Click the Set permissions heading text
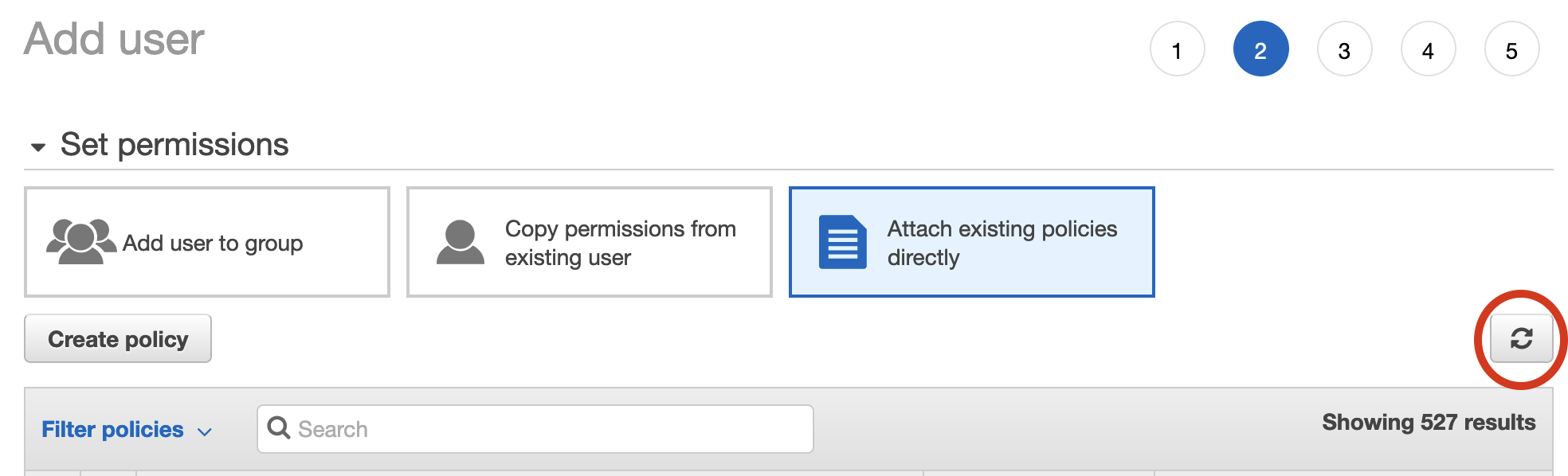 coord(174,145)
